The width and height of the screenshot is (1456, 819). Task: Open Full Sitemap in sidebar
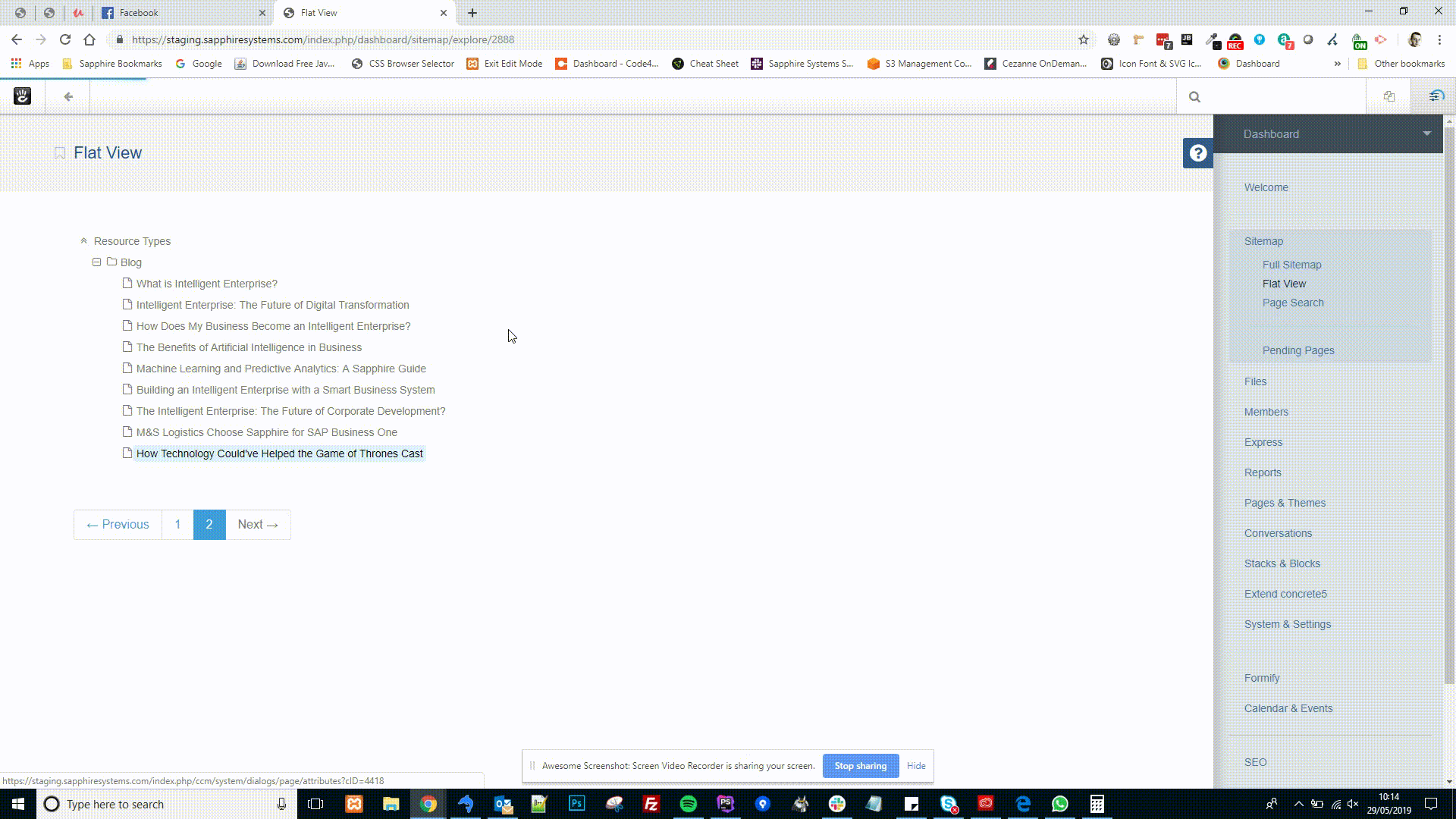(1291, 265)
